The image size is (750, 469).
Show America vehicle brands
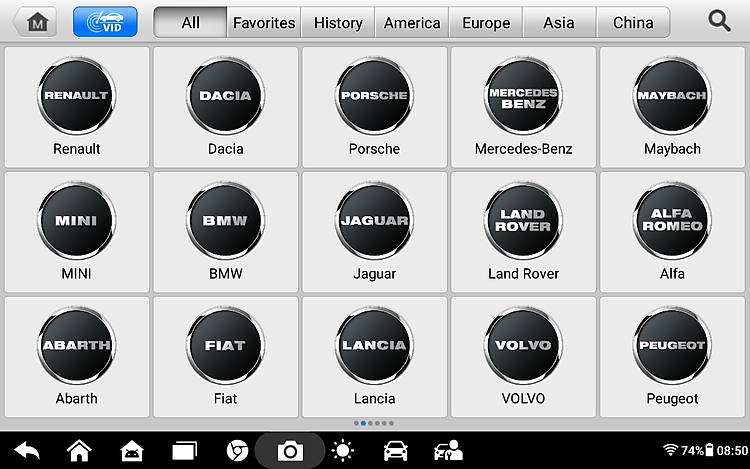[412, 22]
